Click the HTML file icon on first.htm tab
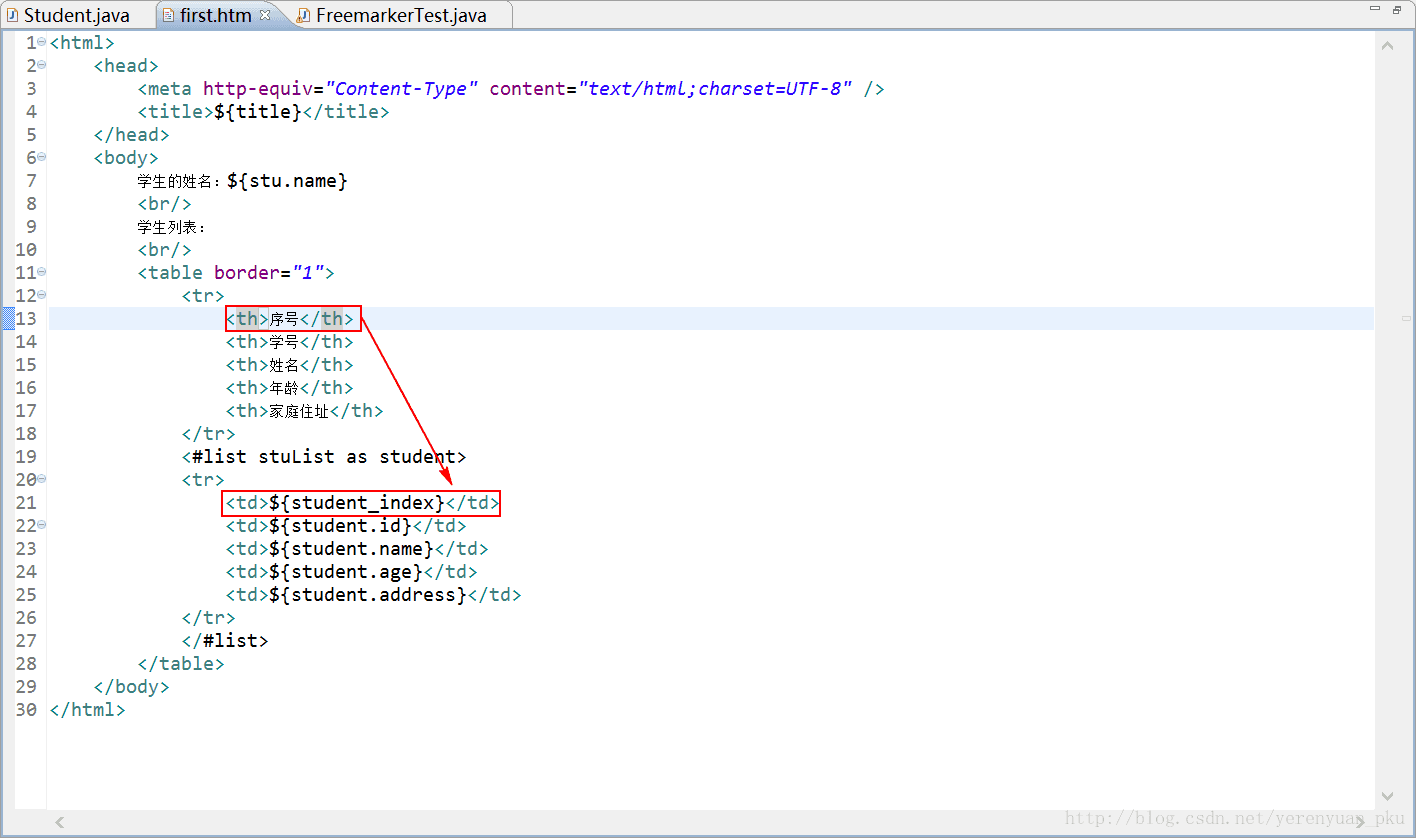1416x838 pixels. 168,15
